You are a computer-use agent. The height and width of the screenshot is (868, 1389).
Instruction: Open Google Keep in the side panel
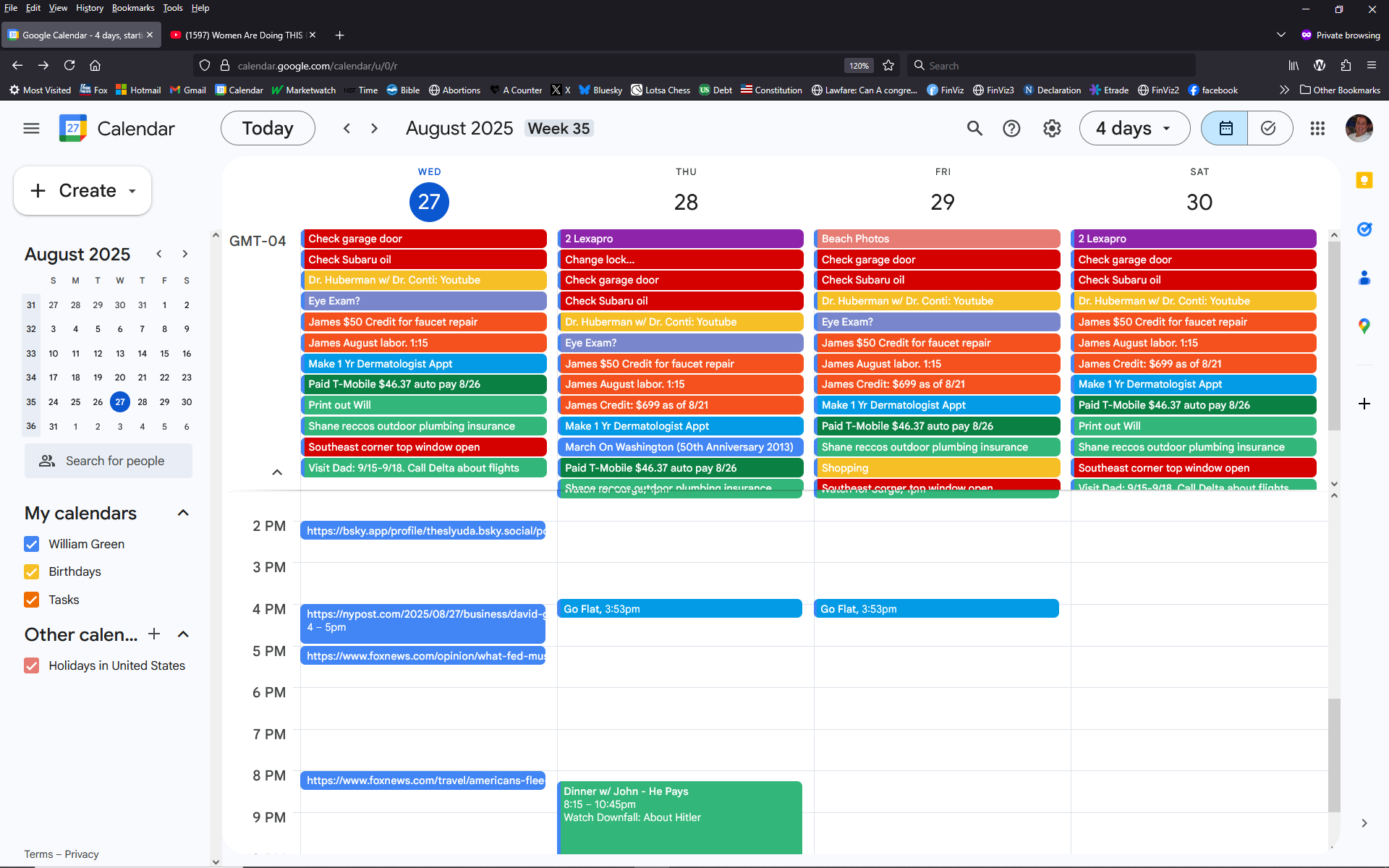pos(1364,181)
